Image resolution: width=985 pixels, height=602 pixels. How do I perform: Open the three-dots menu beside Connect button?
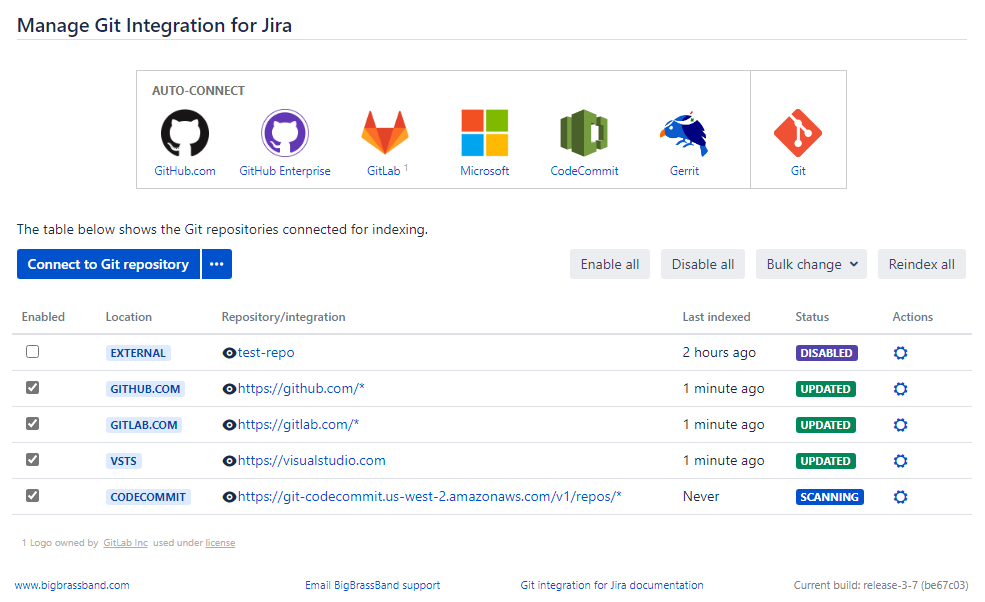[x=217, y=265]
